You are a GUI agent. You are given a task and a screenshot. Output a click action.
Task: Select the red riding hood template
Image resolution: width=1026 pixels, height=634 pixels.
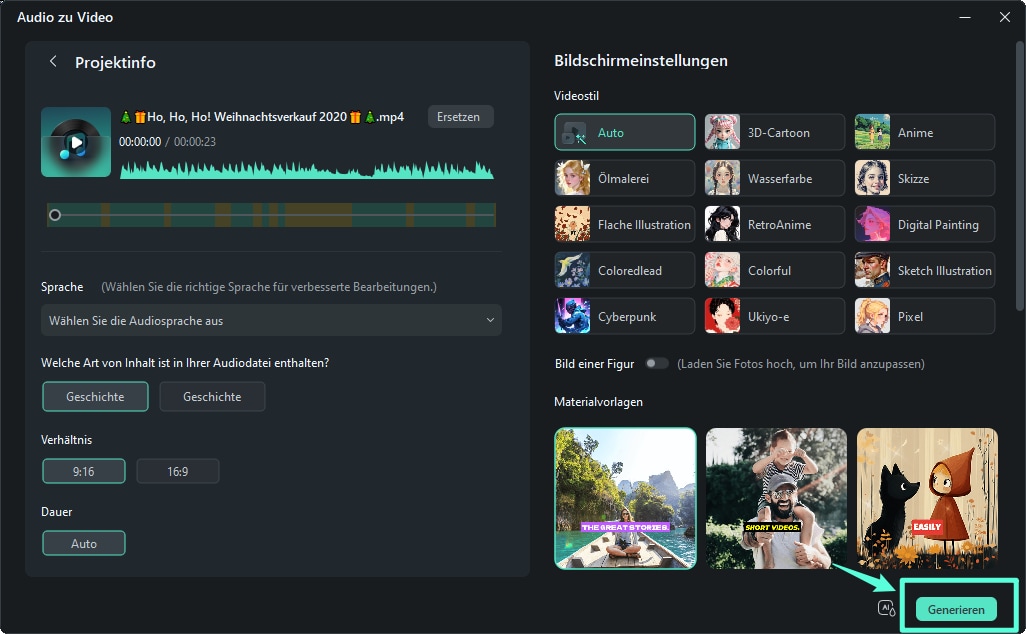[x=927, y=498]
